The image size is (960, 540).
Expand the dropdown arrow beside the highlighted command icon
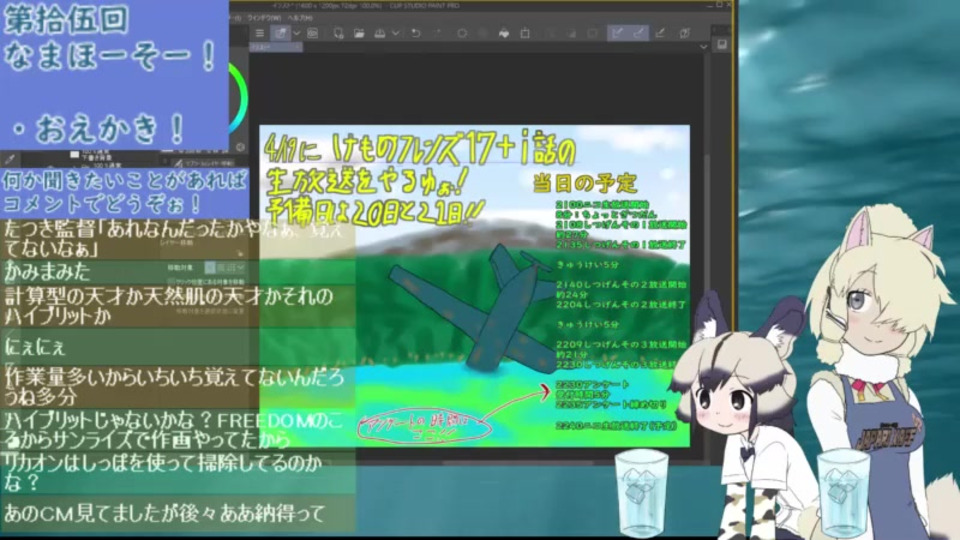(296, 33)
